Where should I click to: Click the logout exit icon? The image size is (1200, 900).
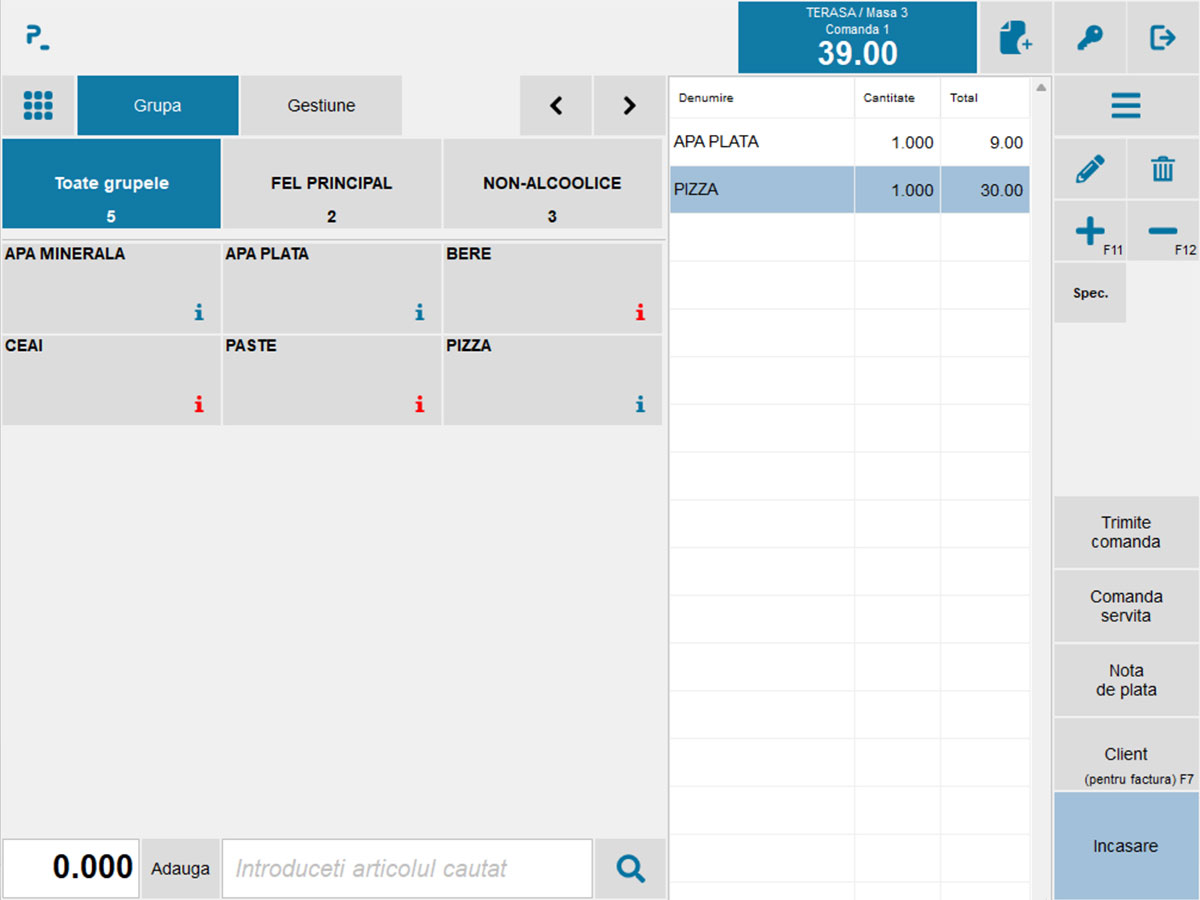(1163, 38)
